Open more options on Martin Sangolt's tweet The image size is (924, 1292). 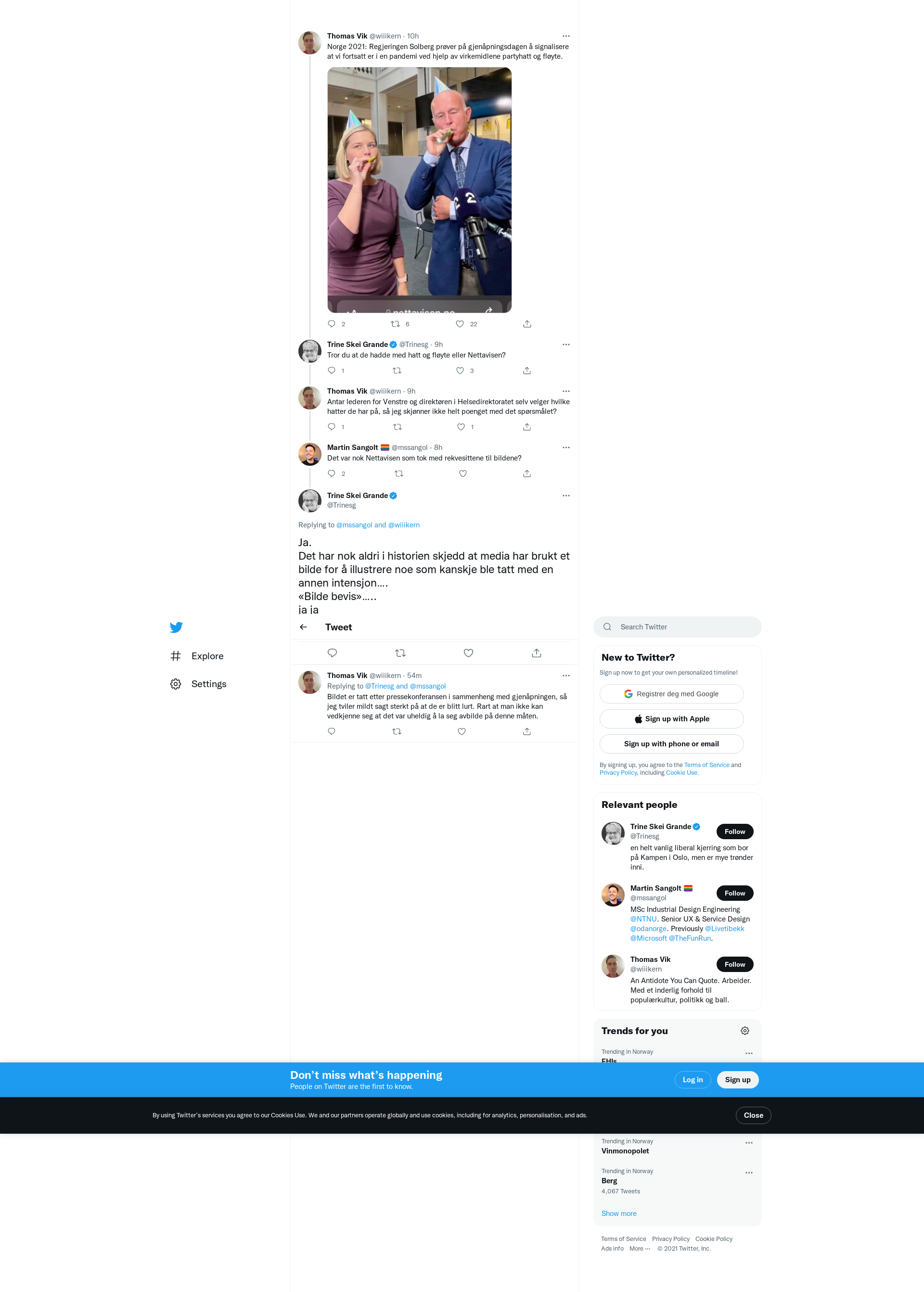(566, 447)
